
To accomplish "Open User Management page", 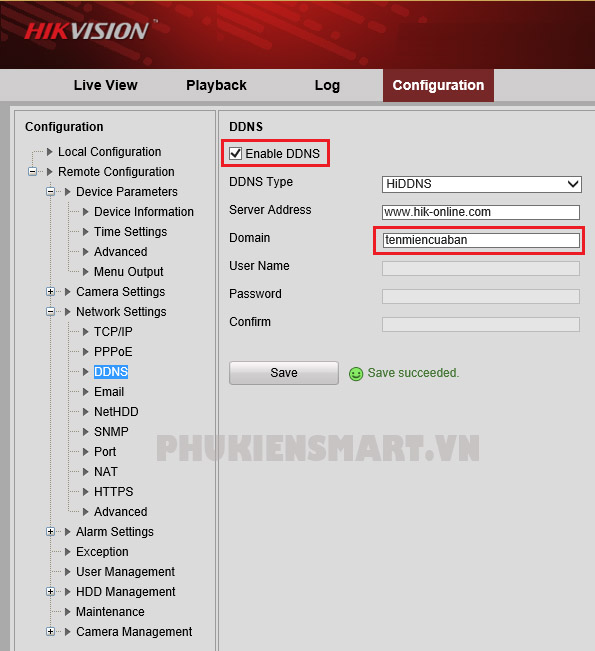I will (x=125, y=572).
